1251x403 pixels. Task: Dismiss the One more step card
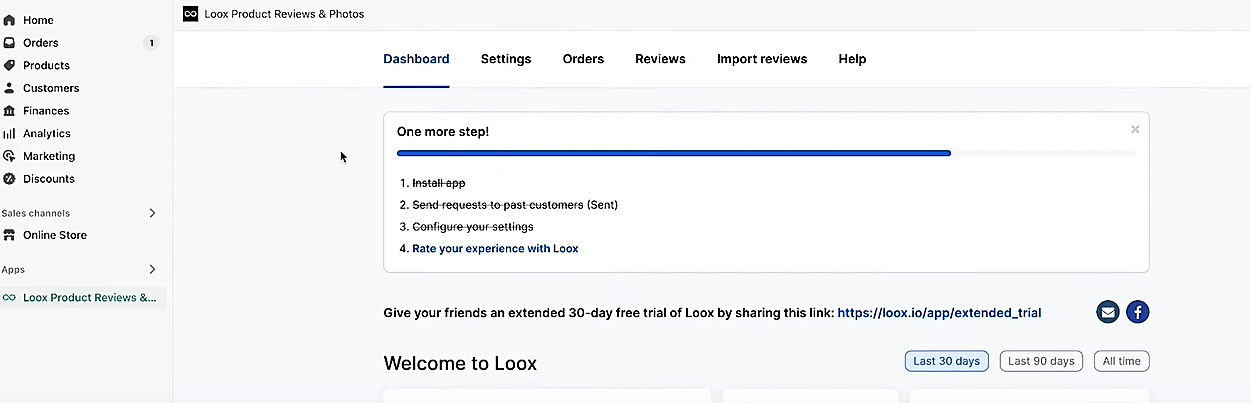point(1135,129)
